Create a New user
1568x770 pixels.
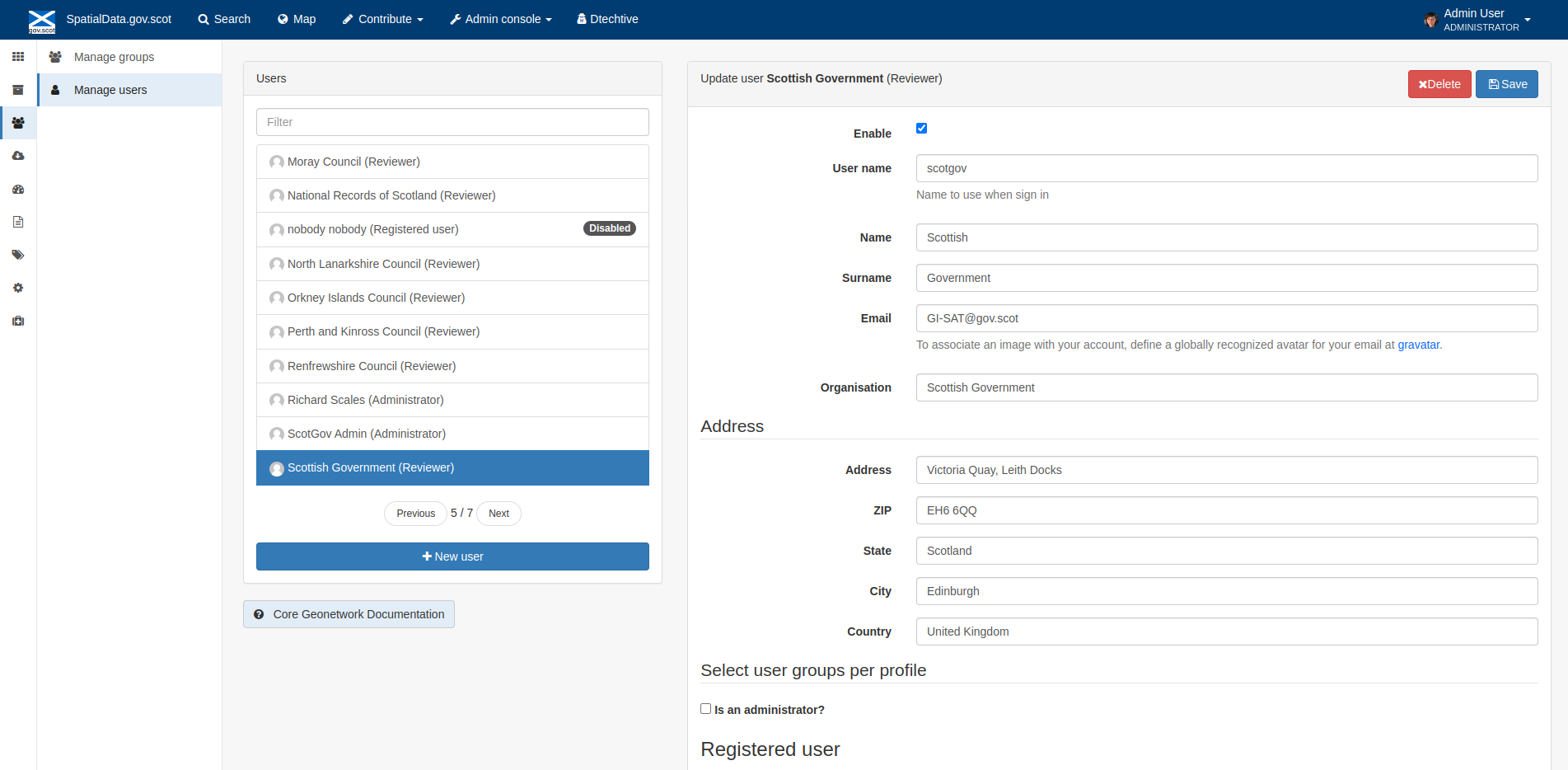pyautogui.click(x=452, y=556)
